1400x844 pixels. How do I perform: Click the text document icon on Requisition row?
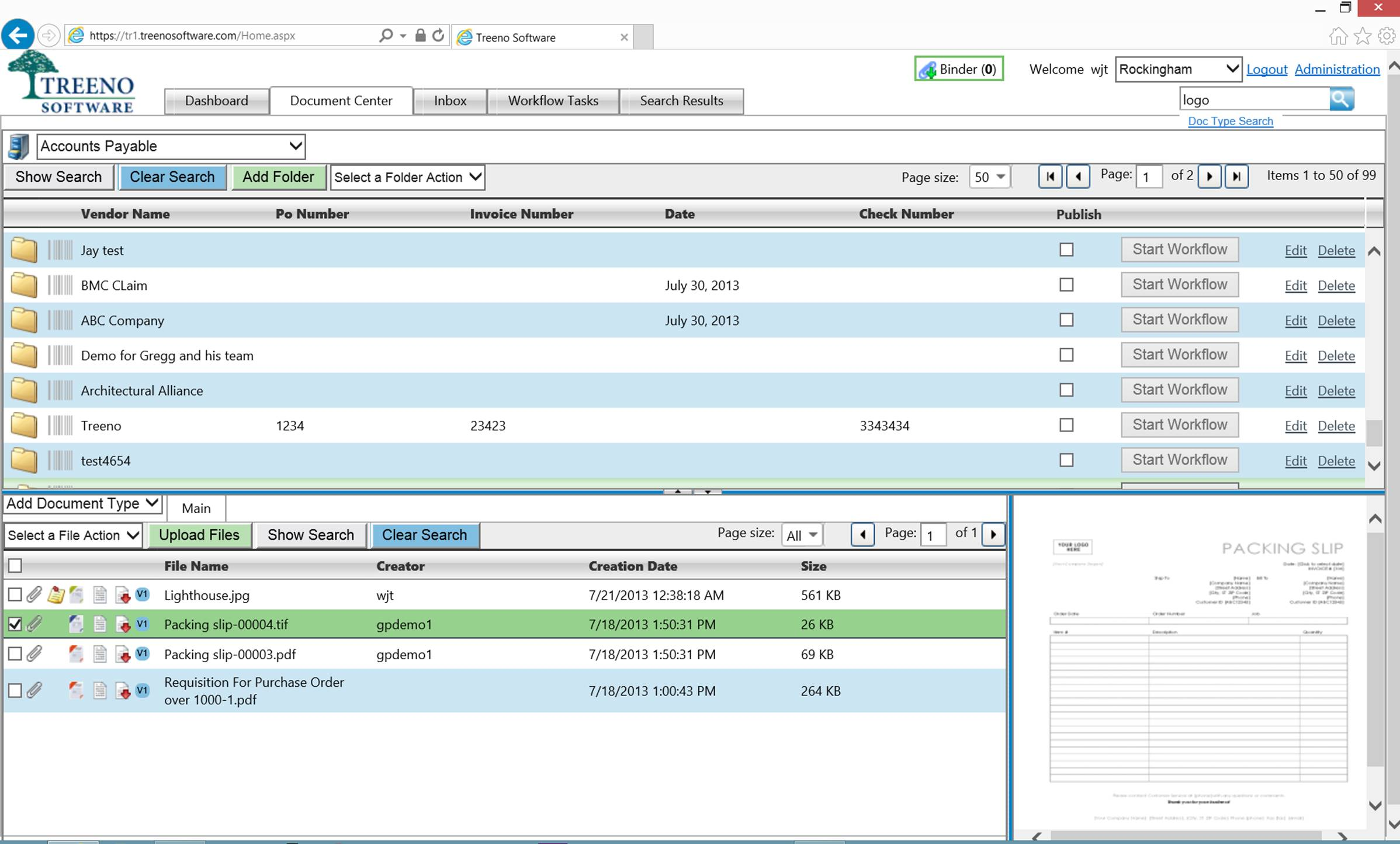pos(100,691)
